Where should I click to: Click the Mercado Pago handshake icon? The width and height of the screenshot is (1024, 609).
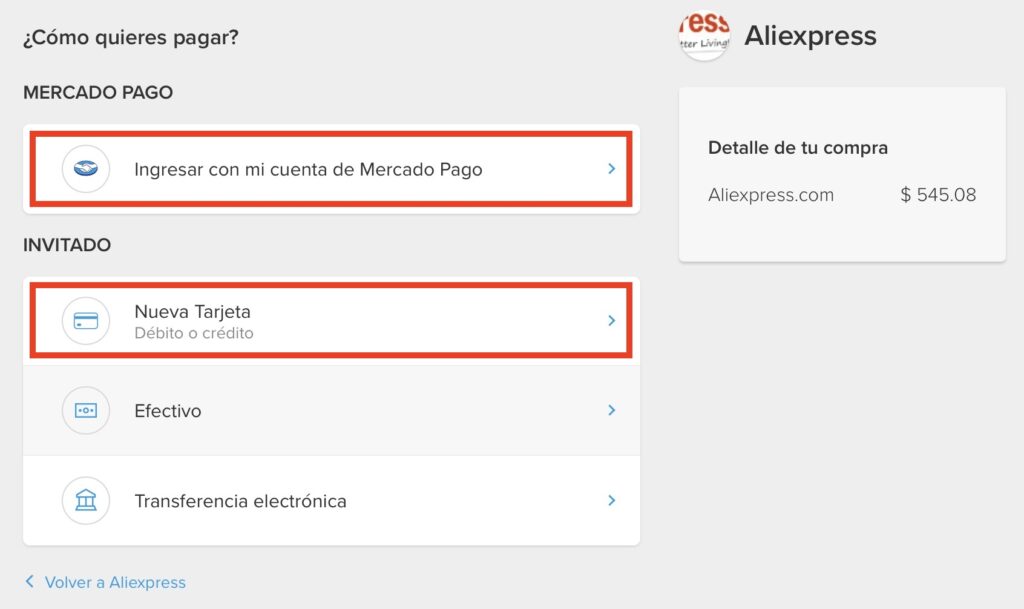[86, 168]
